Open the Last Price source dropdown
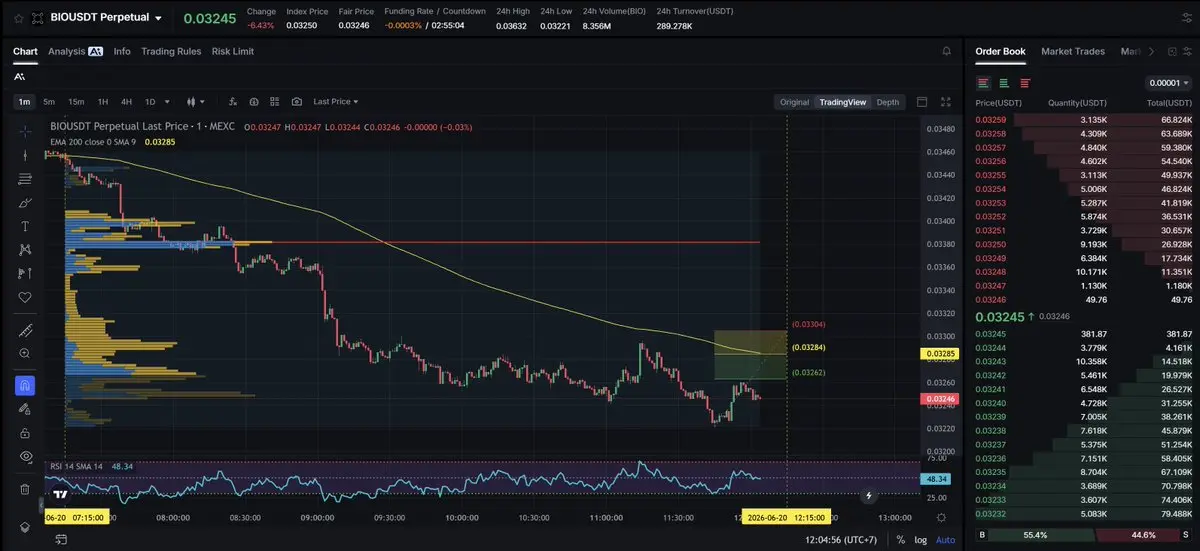Screen dimensions: 1200x551 pos(335,102)
